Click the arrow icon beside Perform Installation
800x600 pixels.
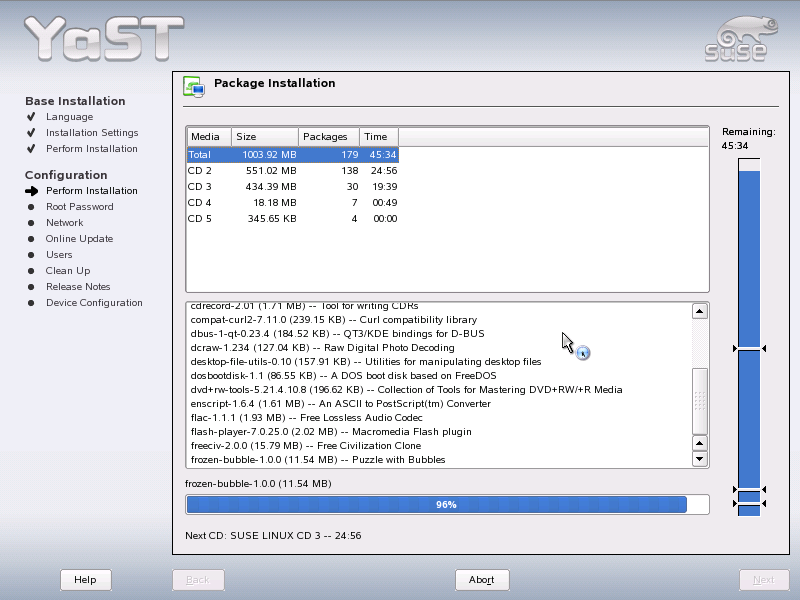click(x=32, y=191)
